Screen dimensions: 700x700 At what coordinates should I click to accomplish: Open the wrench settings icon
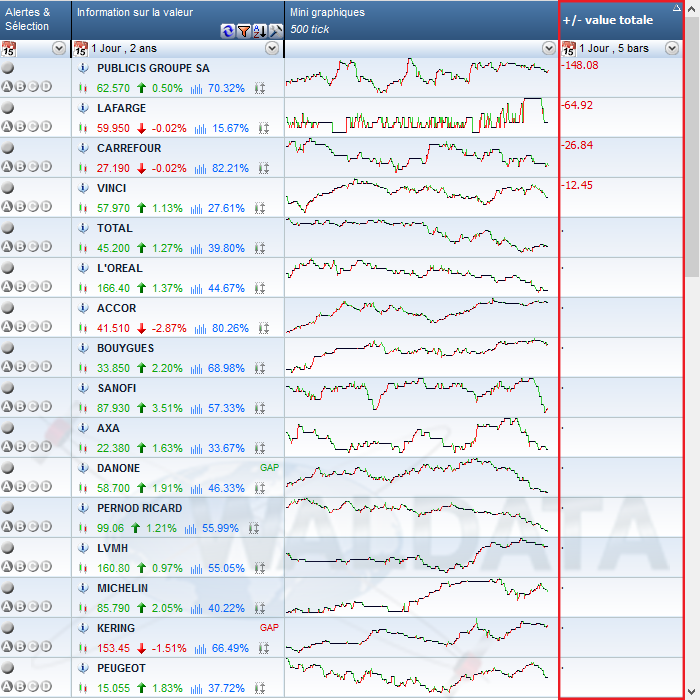click(276, 31)
